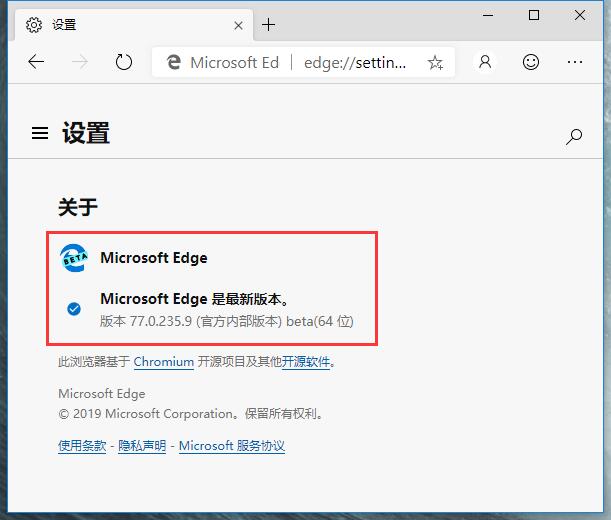Click the disabled forward arrow button

(80, 62)
